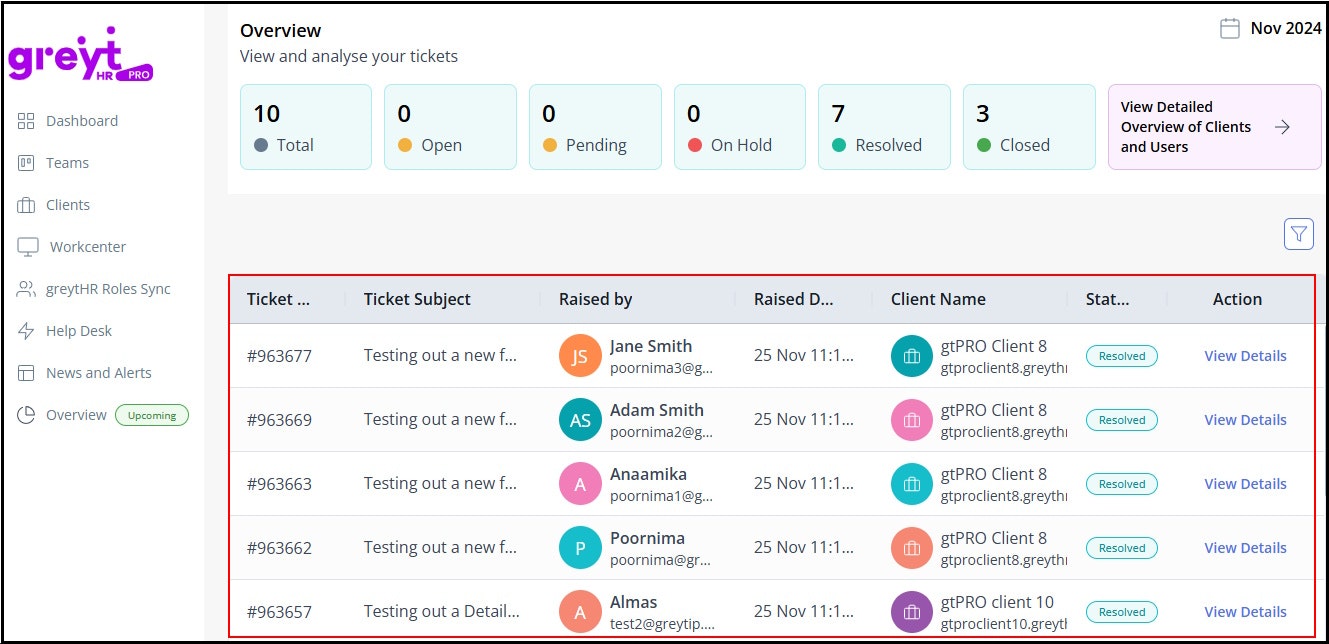Click the Teams sidebar icon
The height and width of the screenshot is (644, 1329).
coord(26,163)
